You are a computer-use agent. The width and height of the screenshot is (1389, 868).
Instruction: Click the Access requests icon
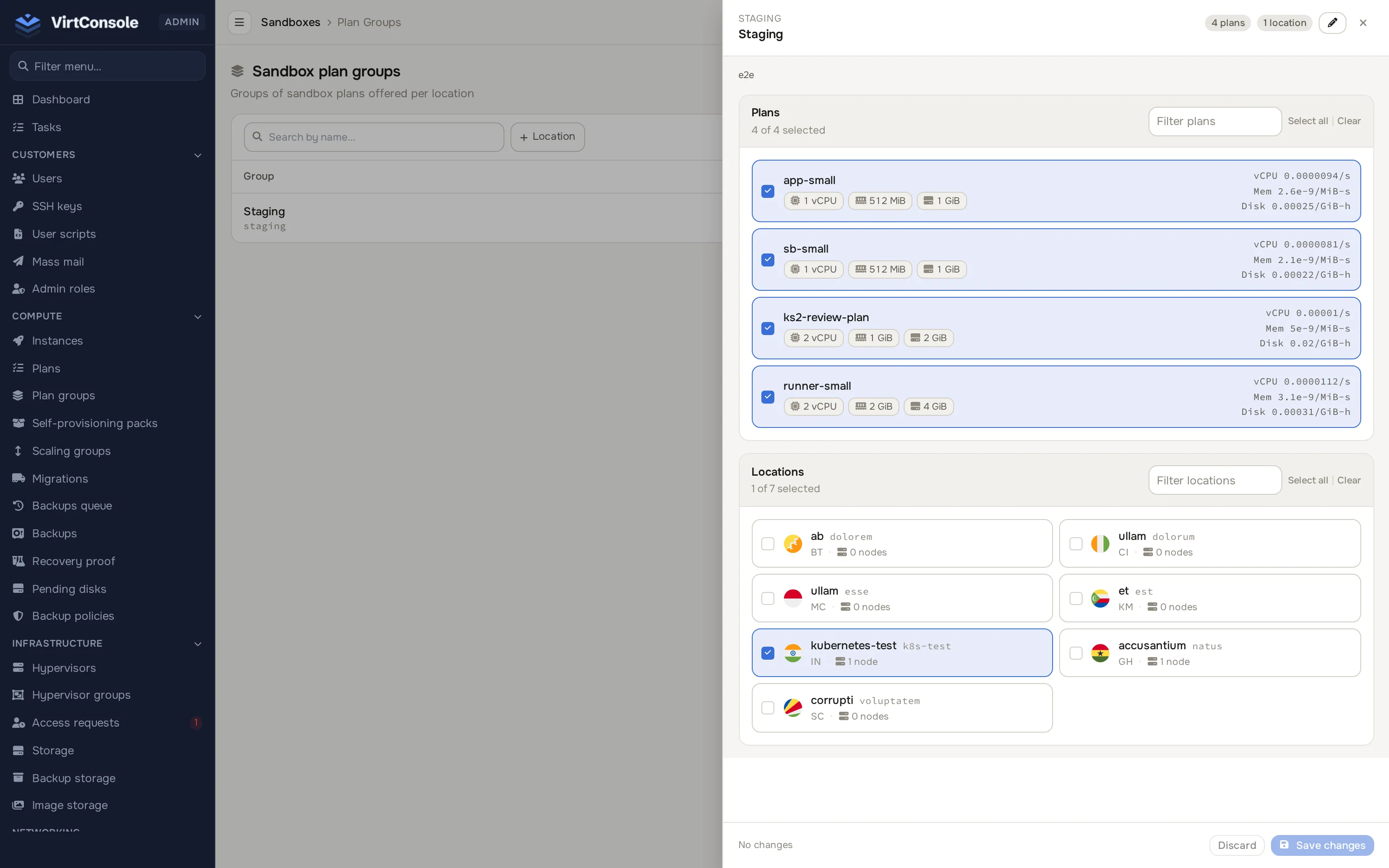point(18,723)
